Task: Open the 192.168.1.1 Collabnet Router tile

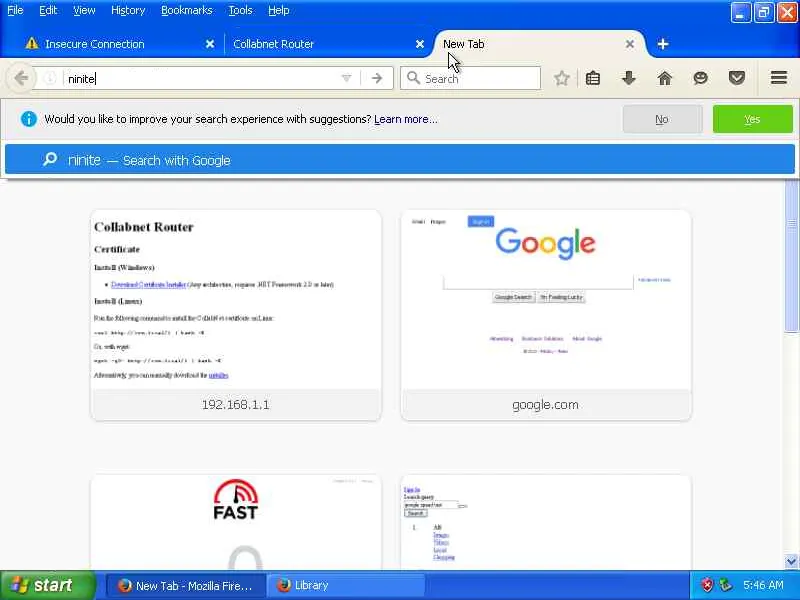Action: [x=235, y=315]
